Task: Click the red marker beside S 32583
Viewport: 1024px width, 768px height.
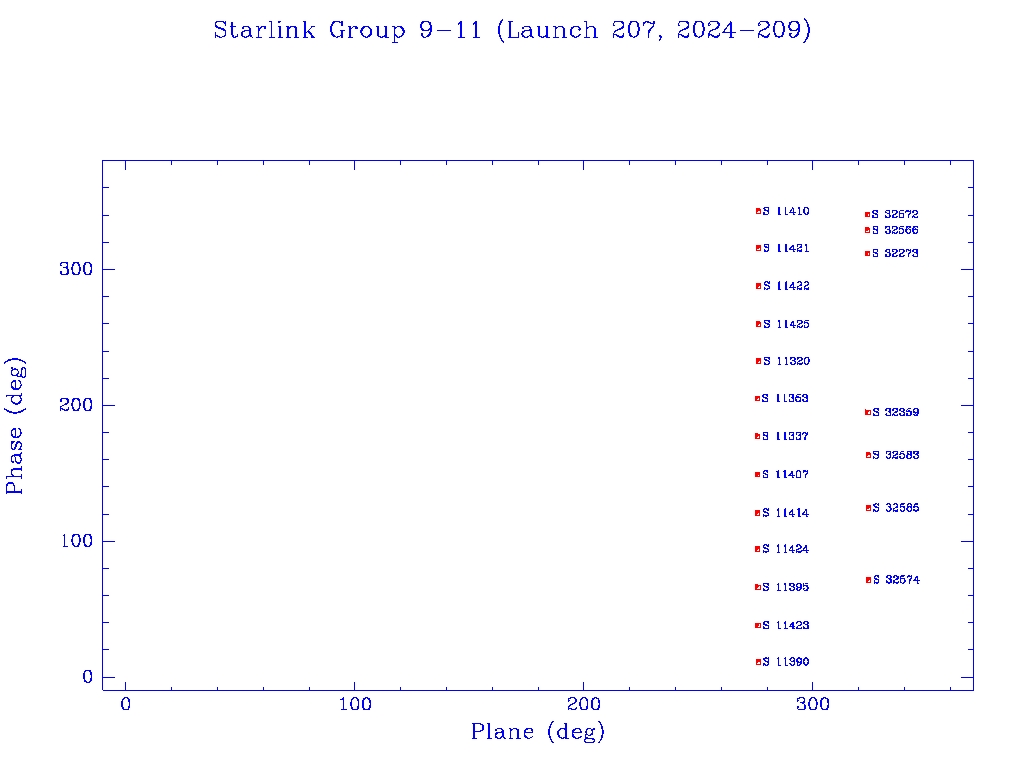Action: (x=869, y=455)
